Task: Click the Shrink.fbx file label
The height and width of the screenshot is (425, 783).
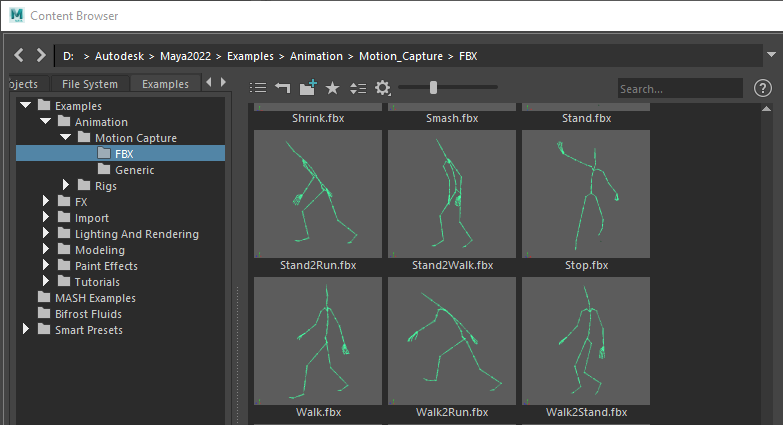Action: (x=318, y=118)
